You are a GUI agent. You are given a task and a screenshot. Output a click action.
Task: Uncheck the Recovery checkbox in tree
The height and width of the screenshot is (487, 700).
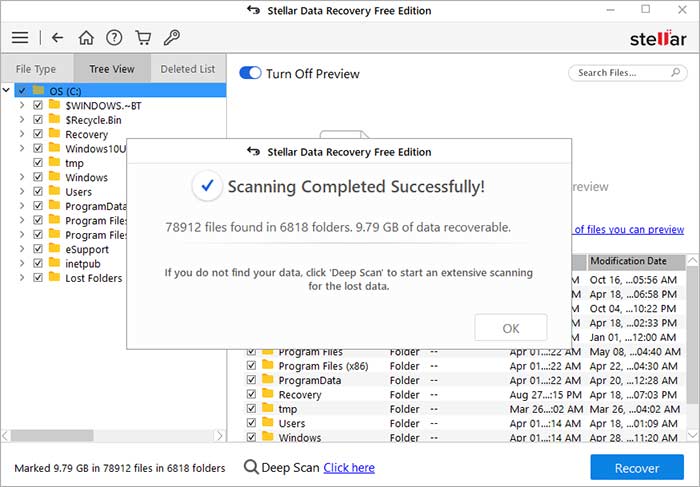pos(38,134)
